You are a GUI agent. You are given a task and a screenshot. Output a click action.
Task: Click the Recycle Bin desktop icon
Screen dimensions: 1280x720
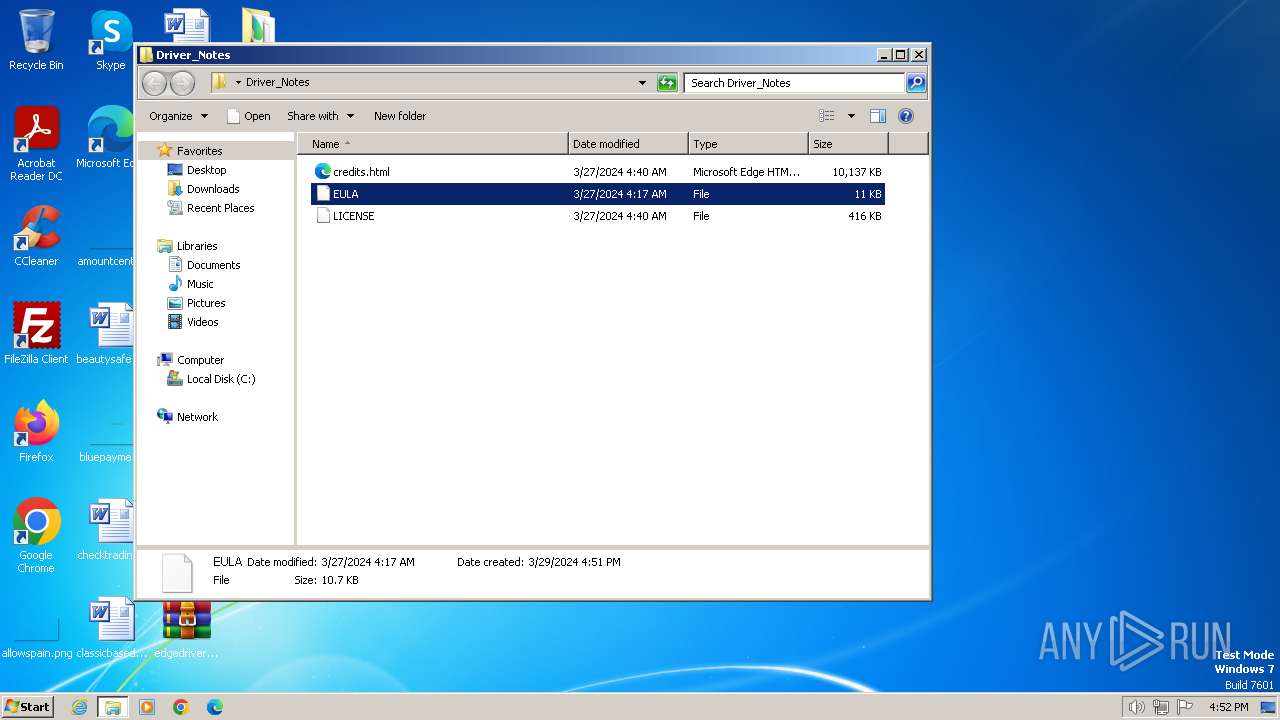pos(36,40)
